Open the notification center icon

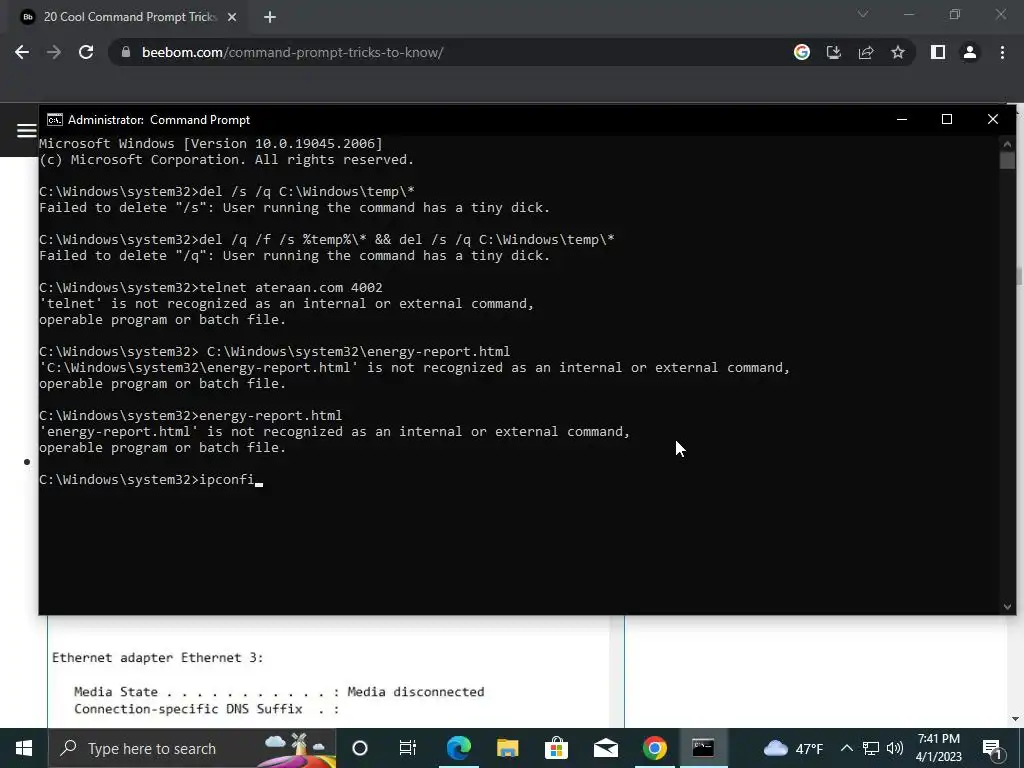991,748
